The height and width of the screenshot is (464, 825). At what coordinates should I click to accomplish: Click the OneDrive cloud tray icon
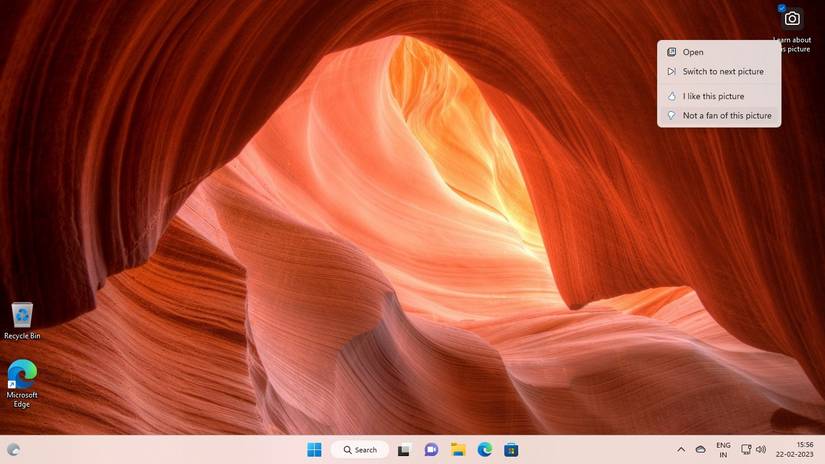pyautogui.click(x=700, y=450)
